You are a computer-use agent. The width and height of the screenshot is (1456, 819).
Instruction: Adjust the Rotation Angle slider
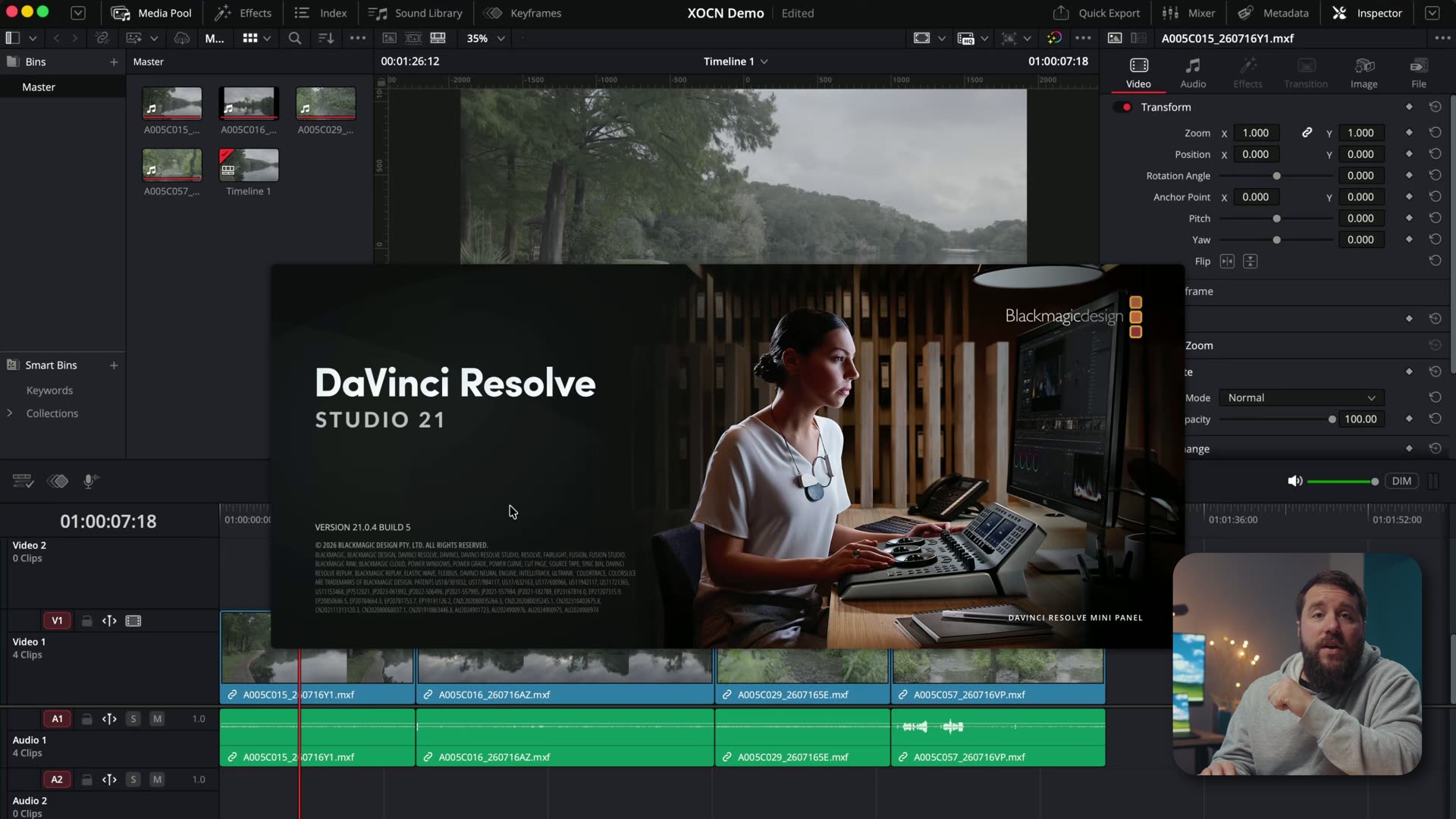click(1276, 176)
